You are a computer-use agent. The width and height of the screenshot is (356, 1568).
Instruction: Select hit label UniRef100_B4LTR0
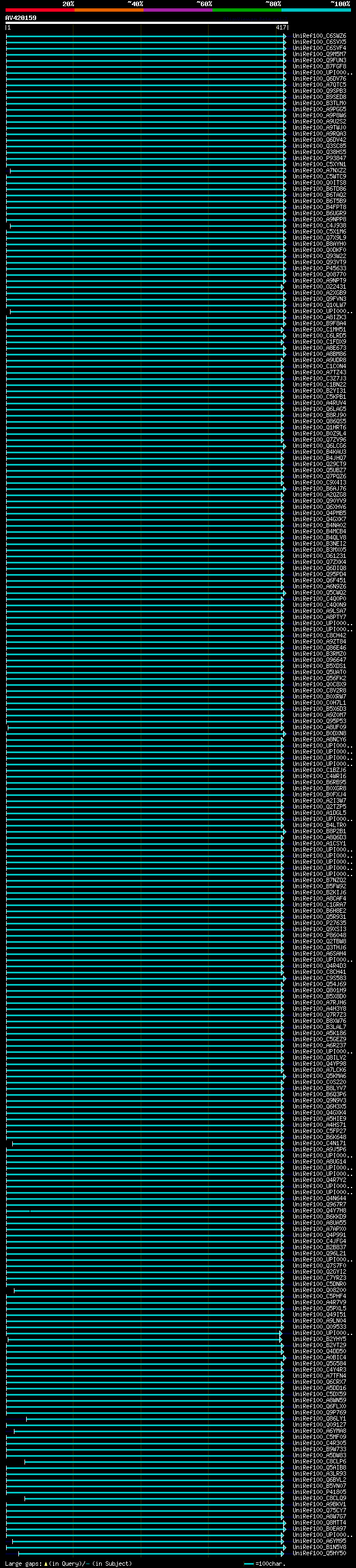(319, 825)
